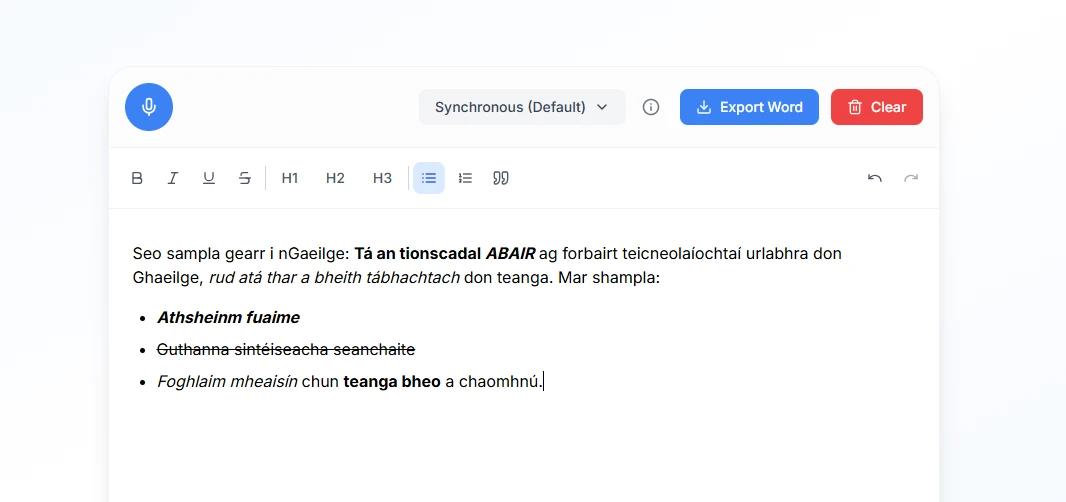Place cursor in 'Athsheinm fuaime' bullet
This screenshot has width=1066, height=502.
[x=228, y=317]
